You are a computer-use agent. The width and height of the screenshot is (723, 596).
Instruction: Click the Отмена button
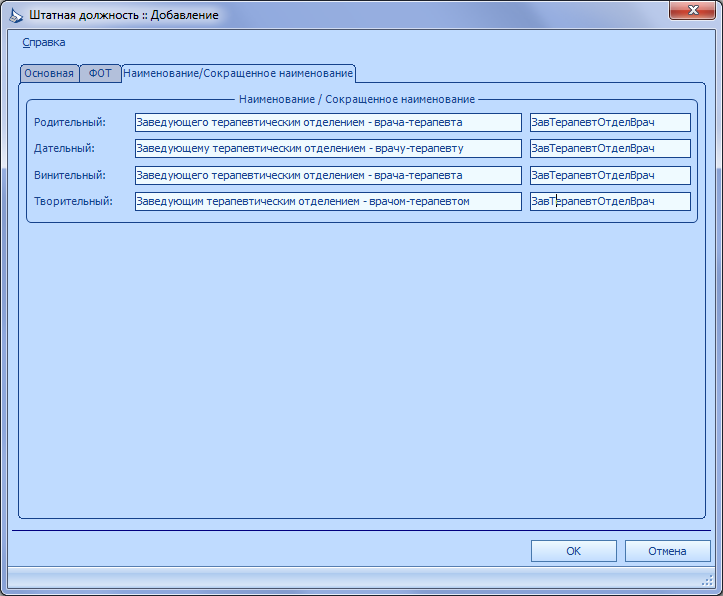click(x=667, y=551)
